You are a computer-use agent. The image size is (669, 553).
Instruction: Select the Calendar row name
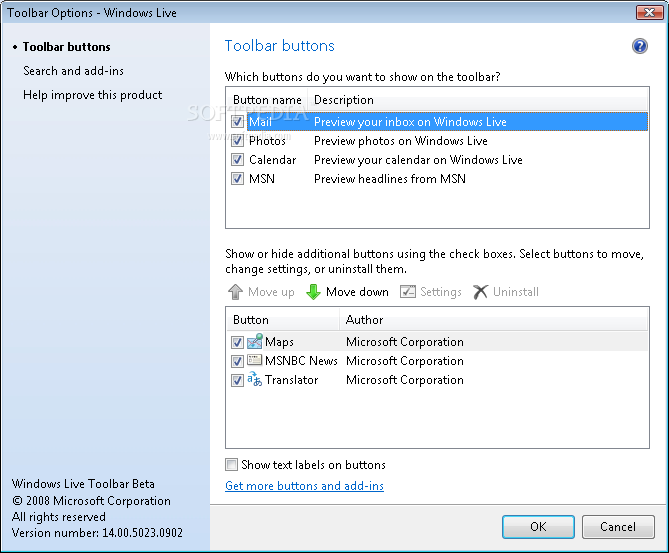(273, 160)
